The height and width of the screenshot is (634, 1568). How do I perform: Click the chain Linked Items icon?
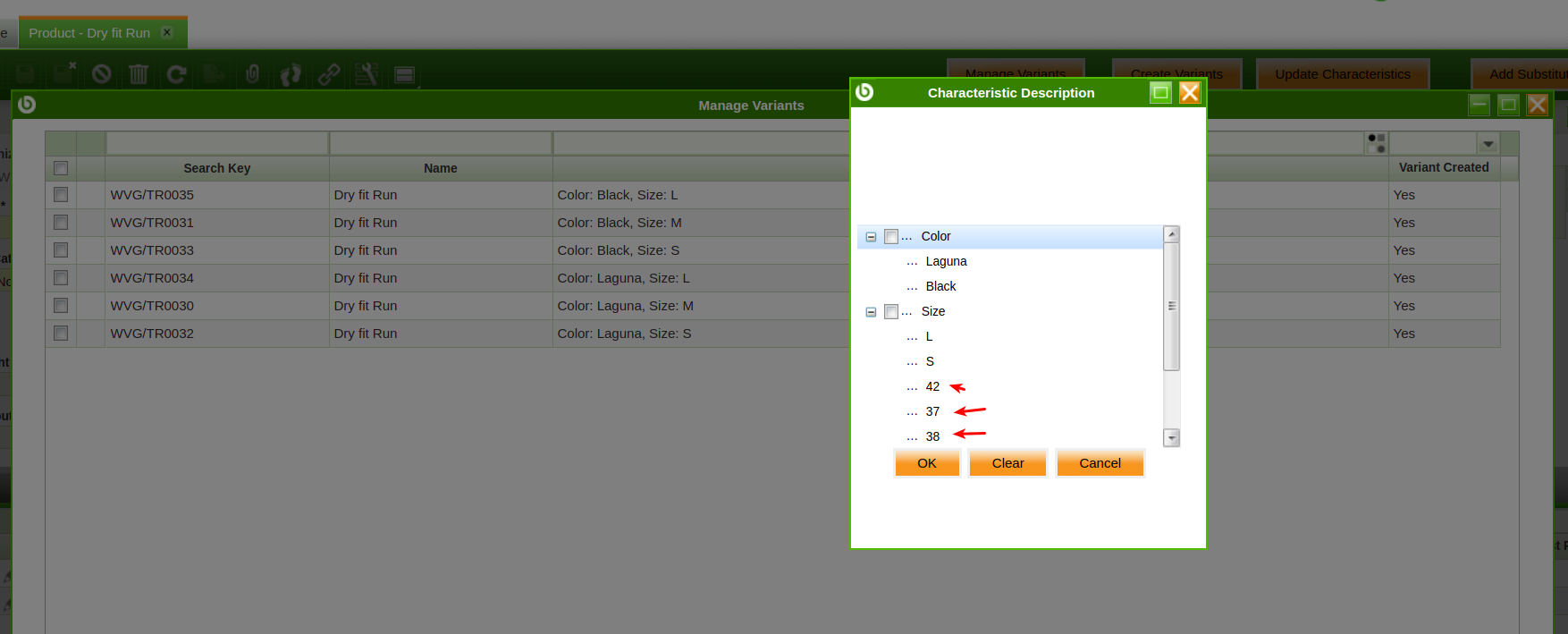click(329, 74)
